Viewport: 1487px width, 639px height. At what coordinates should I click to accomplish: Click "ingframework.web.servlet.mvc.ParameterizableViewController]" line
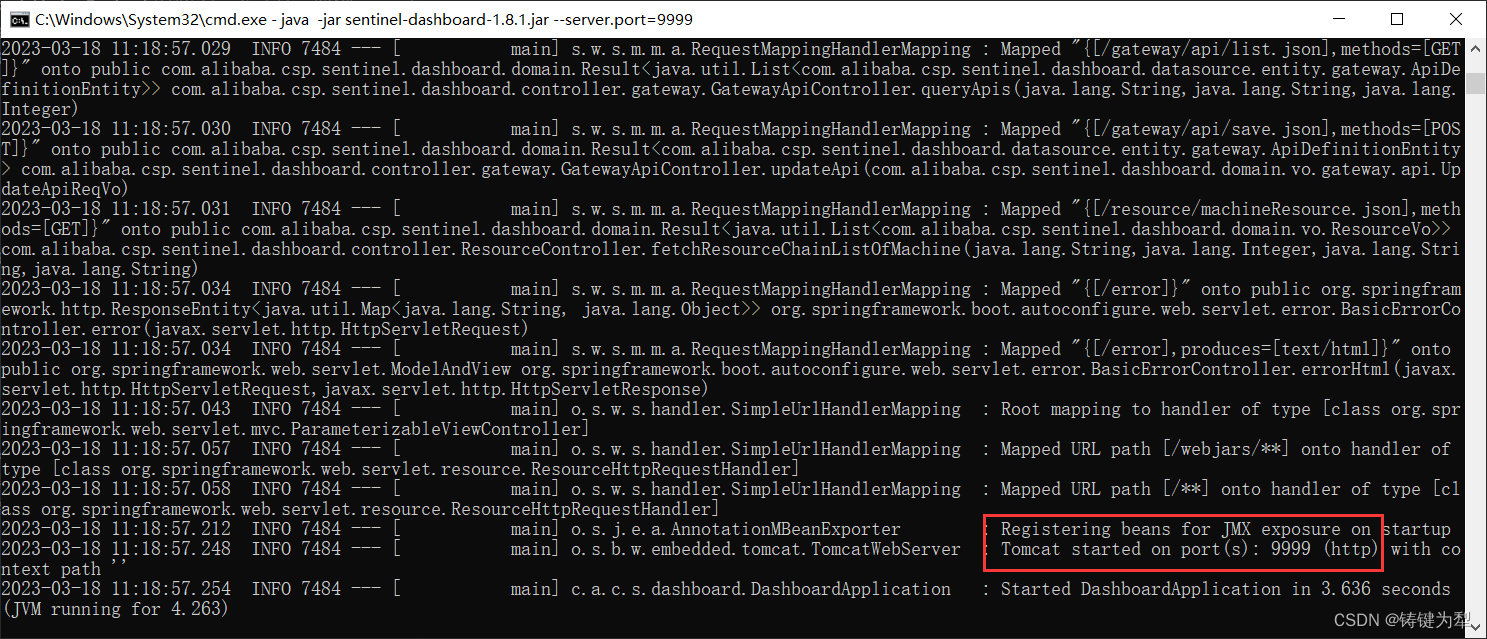pyautogui.click(x=296, y=429)
